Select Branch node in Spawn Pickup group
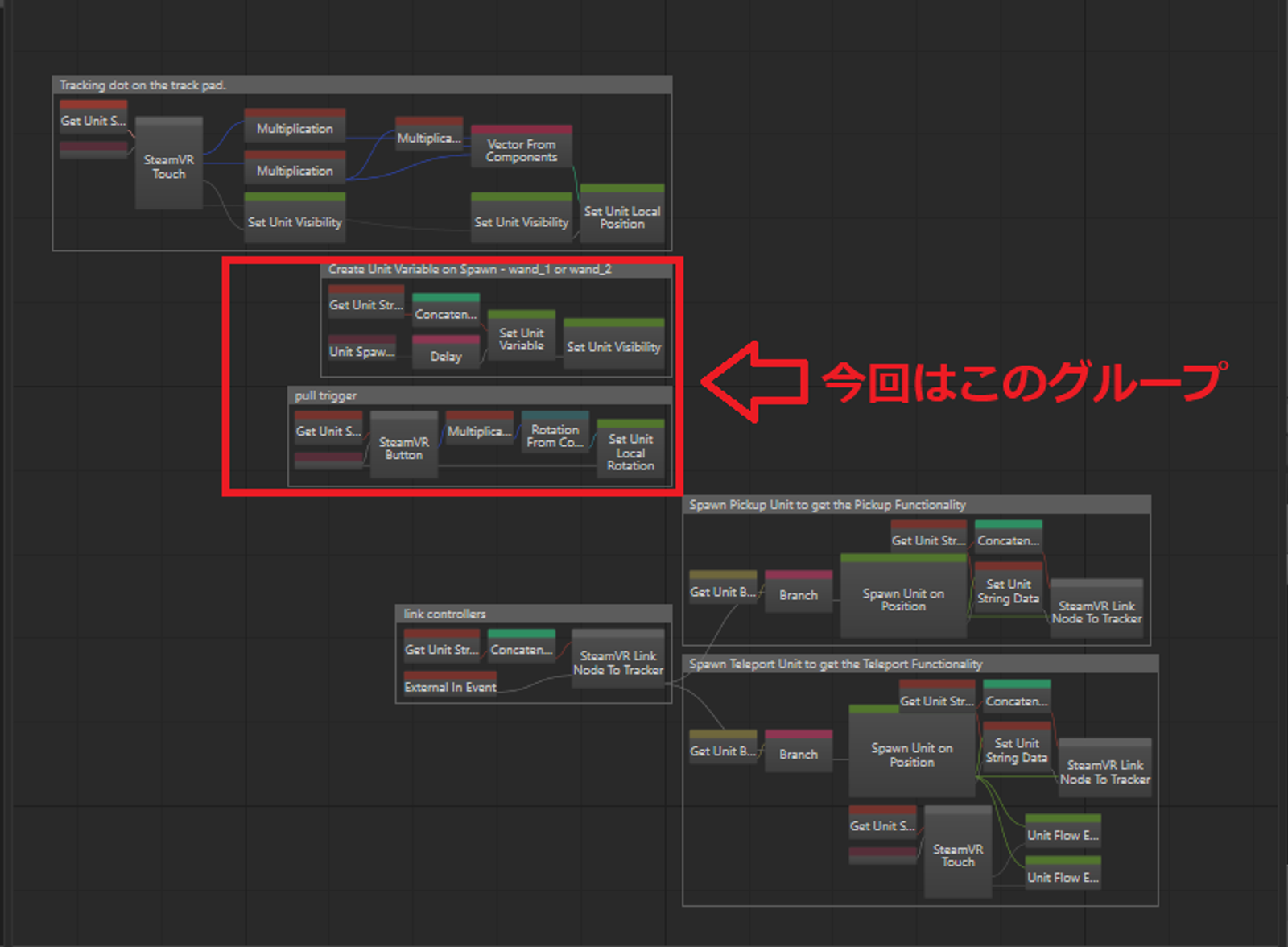The width and height of the screenshot is (1288, 947). click(799, 592)
